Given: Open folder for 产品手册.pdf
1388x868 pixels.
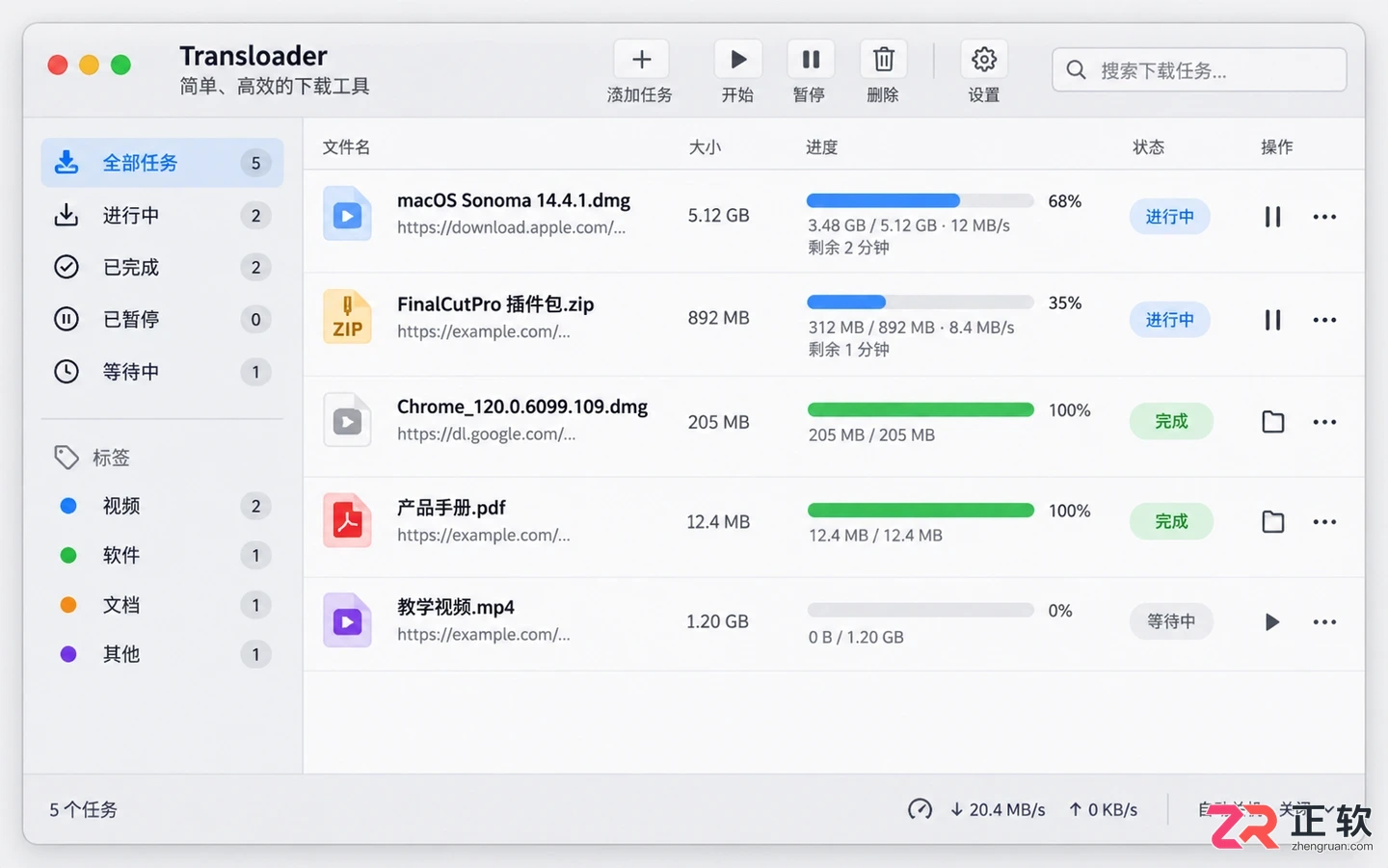Looking at the screenshot, I should (1273, 522).
